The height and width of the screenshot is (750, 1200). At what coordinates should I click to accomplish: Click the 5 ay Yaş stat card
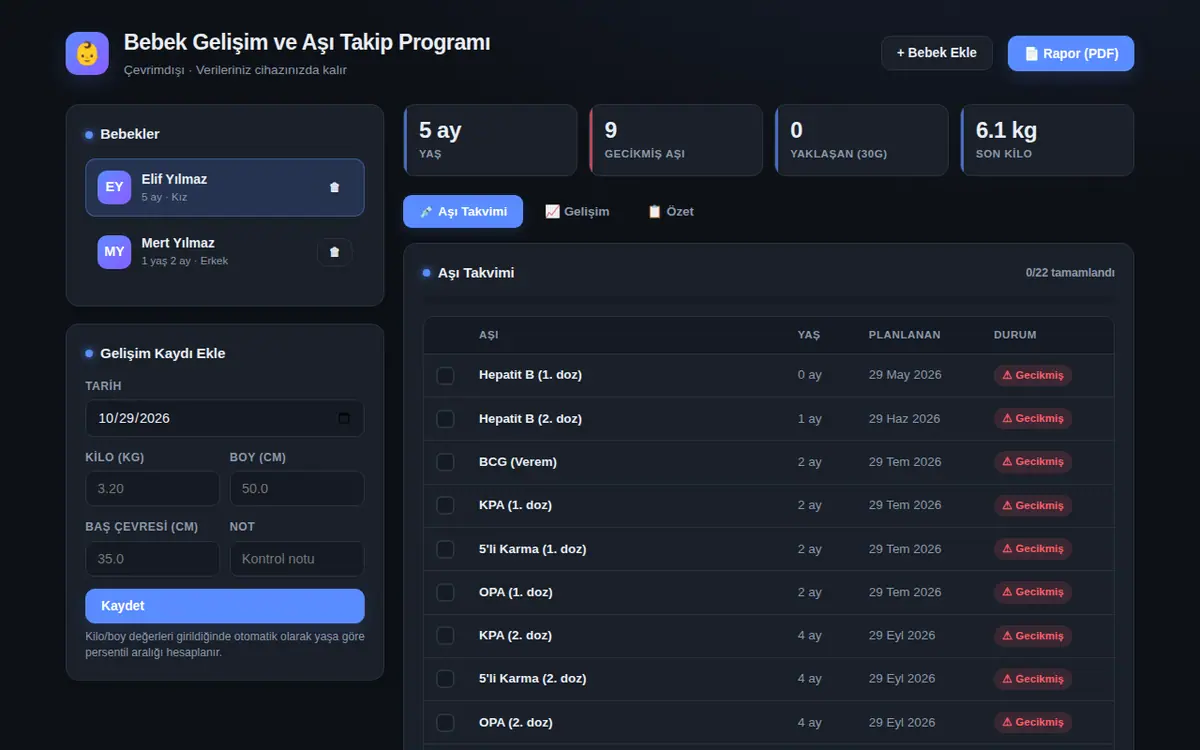pyautogui.click(x=490, y=140)
